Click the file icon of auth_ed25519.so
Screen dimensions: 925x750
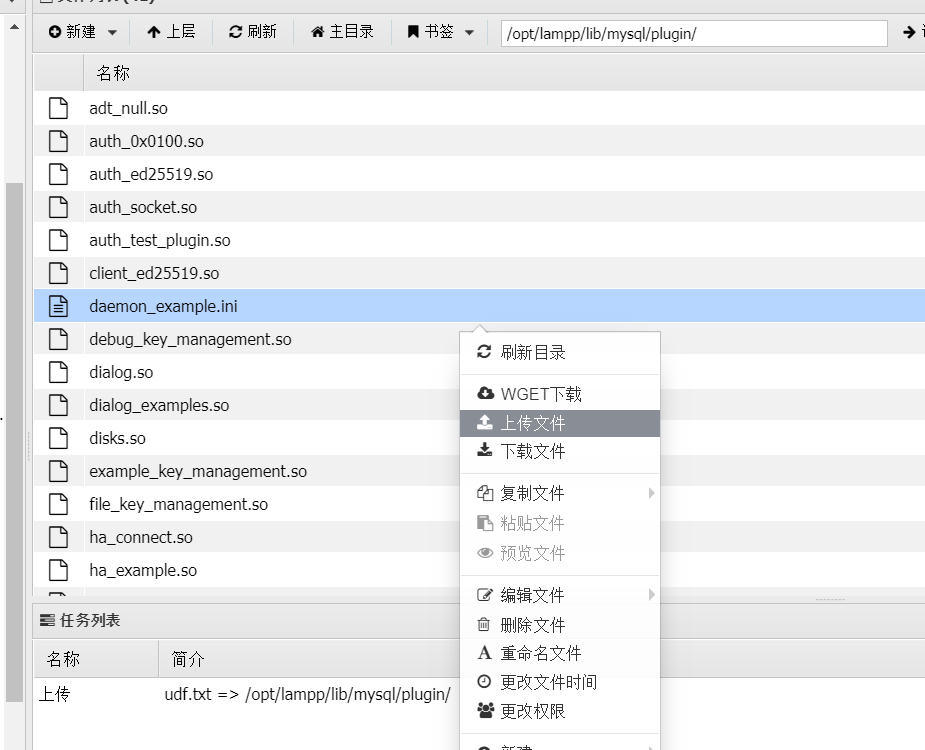point(58,175)
